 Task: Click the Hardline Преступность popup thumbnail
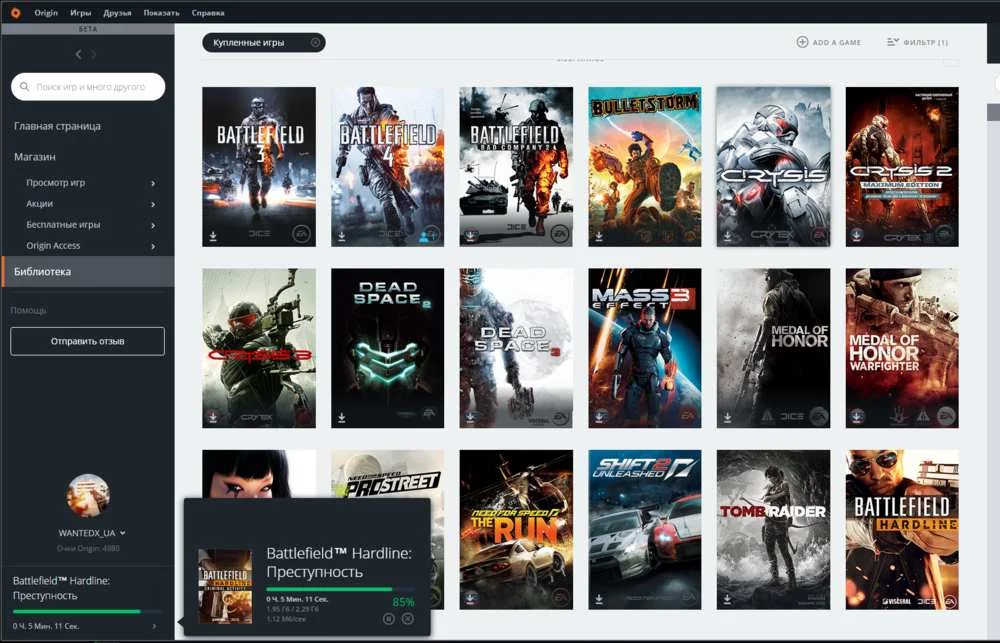click(x=225, y=586)
